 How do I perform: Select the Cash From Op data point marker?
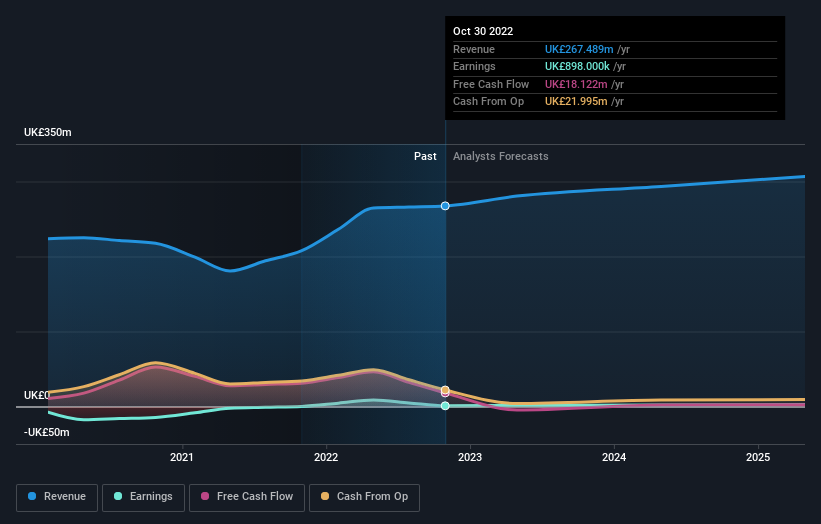point(445,390)
